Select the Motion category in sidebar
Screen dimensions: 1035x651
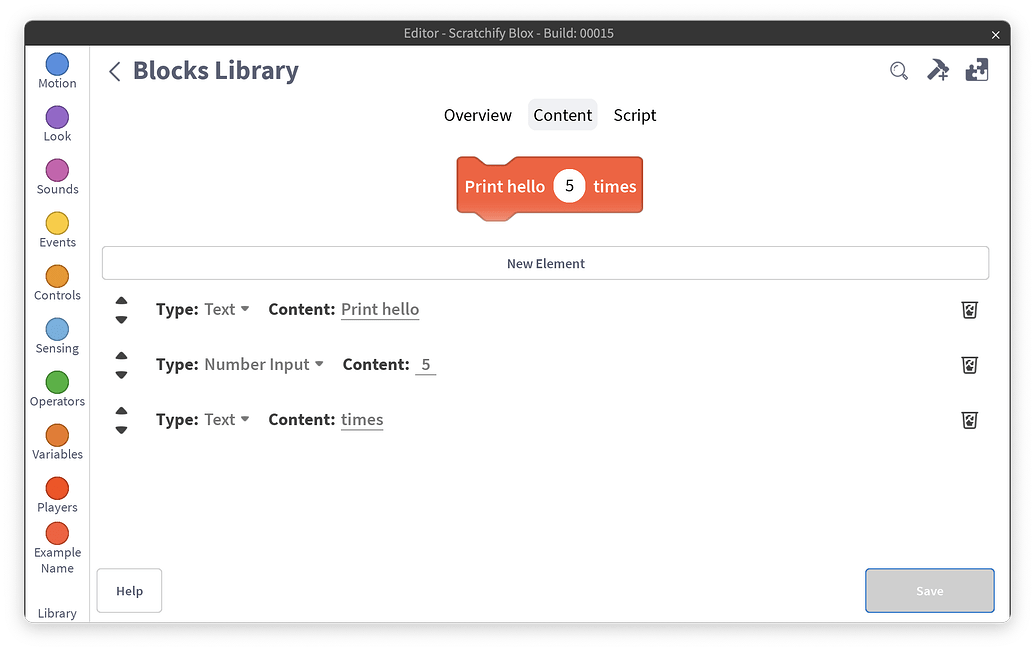click(x=56, y=69)
